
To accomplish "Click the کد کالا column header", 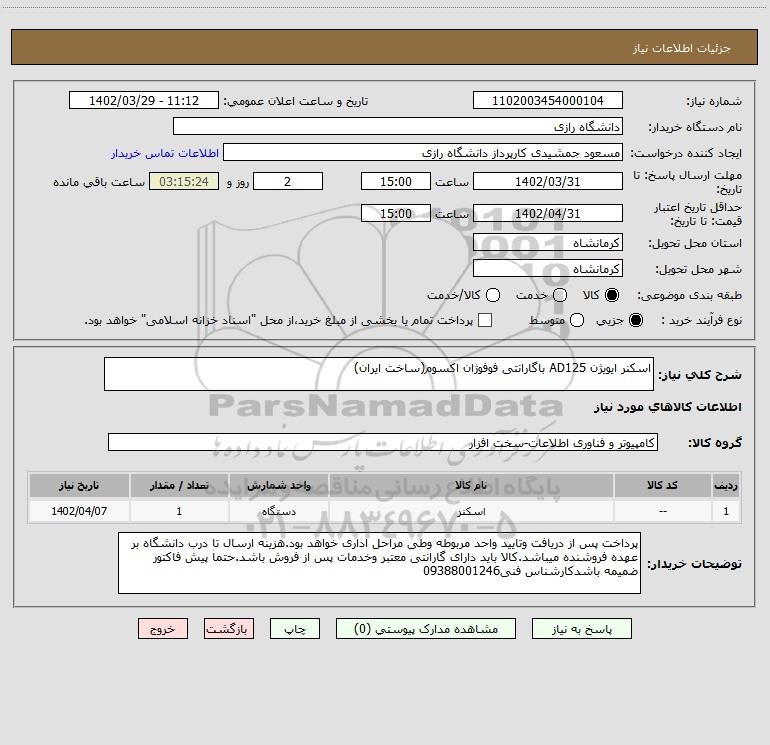I will pyautogui.click(x=662, y=485).
